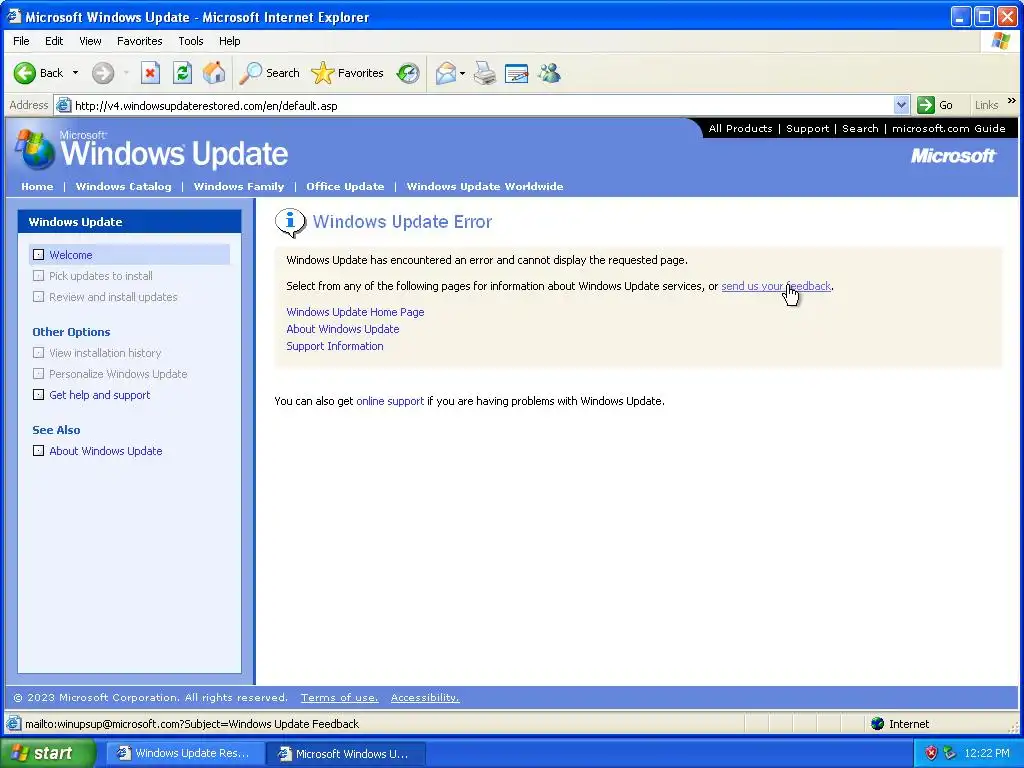The width and height of the screenshot is (1024, 768).
Task: Open Windows Catalog navigation link
Action: point(123,186)
